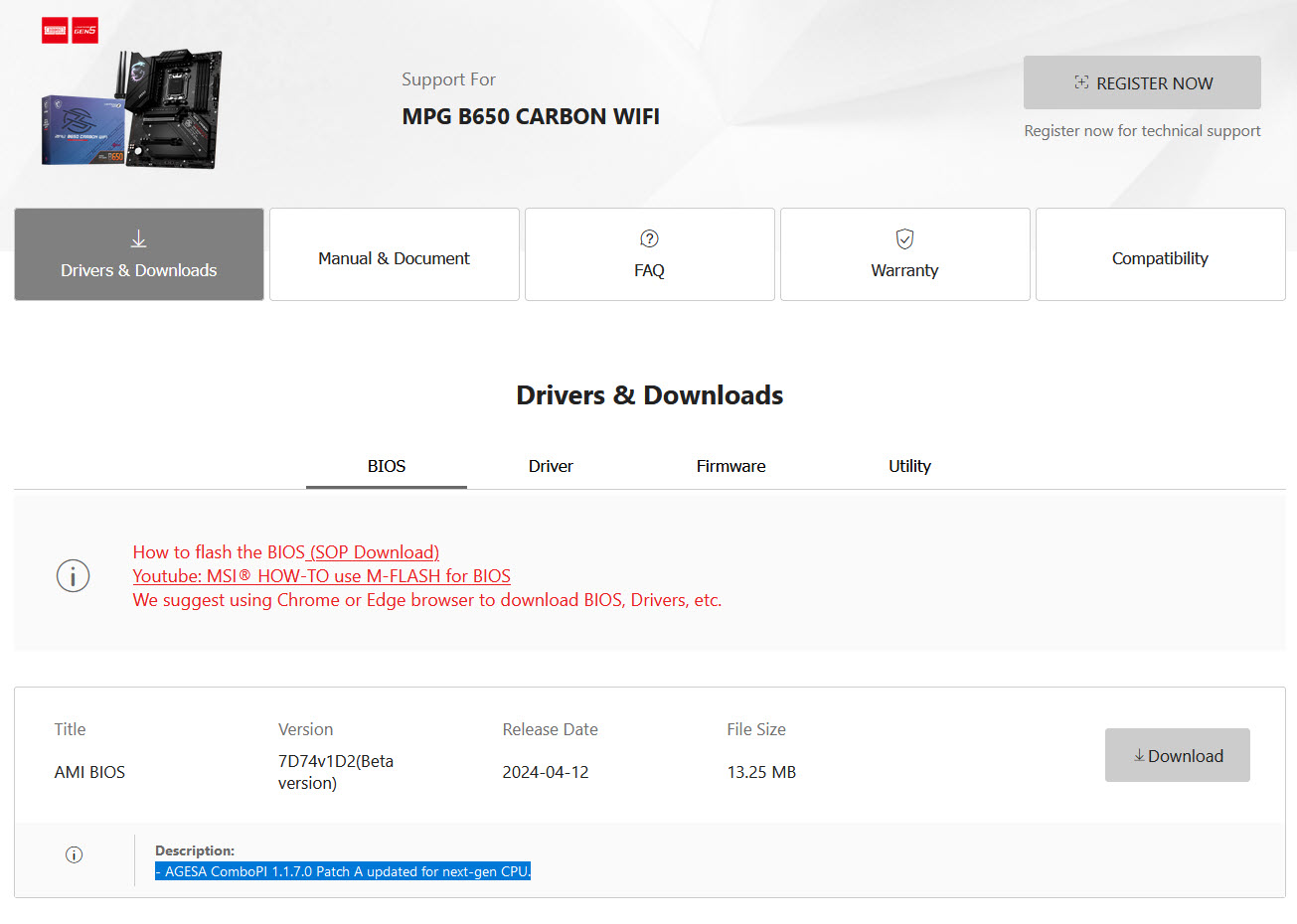Select the BIOS sub-tab
Viewport: 1297px width, 924px height.
coord(387,466)
